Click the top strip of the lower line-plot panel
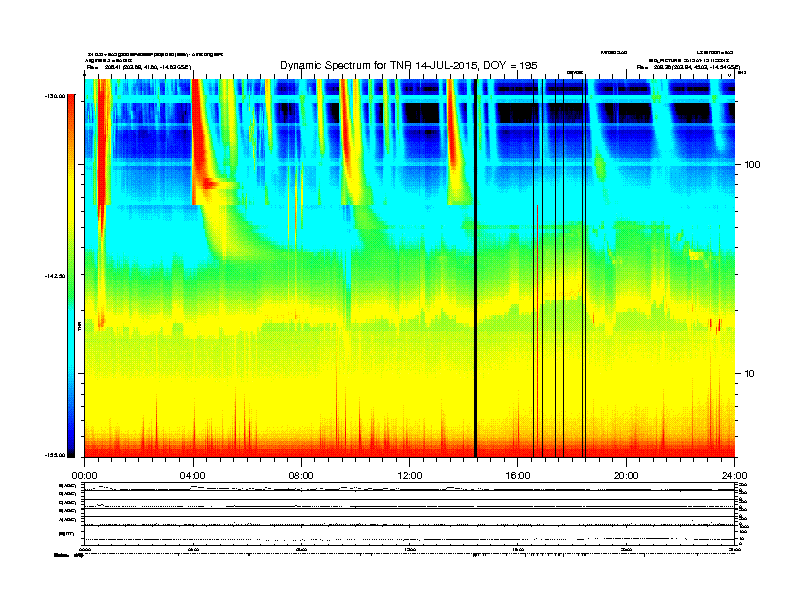 tap(409, 487)
